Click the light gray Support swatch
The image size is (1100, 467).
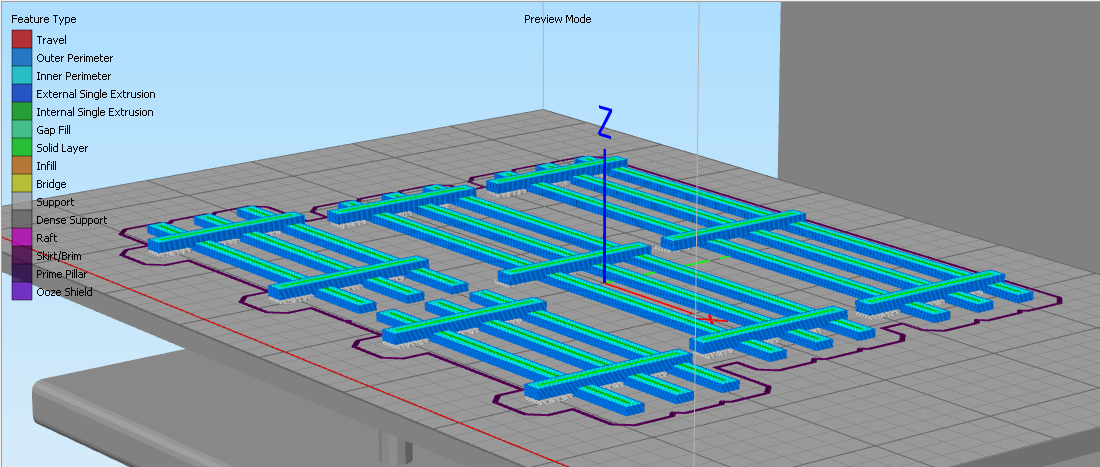tap(21, 202)
